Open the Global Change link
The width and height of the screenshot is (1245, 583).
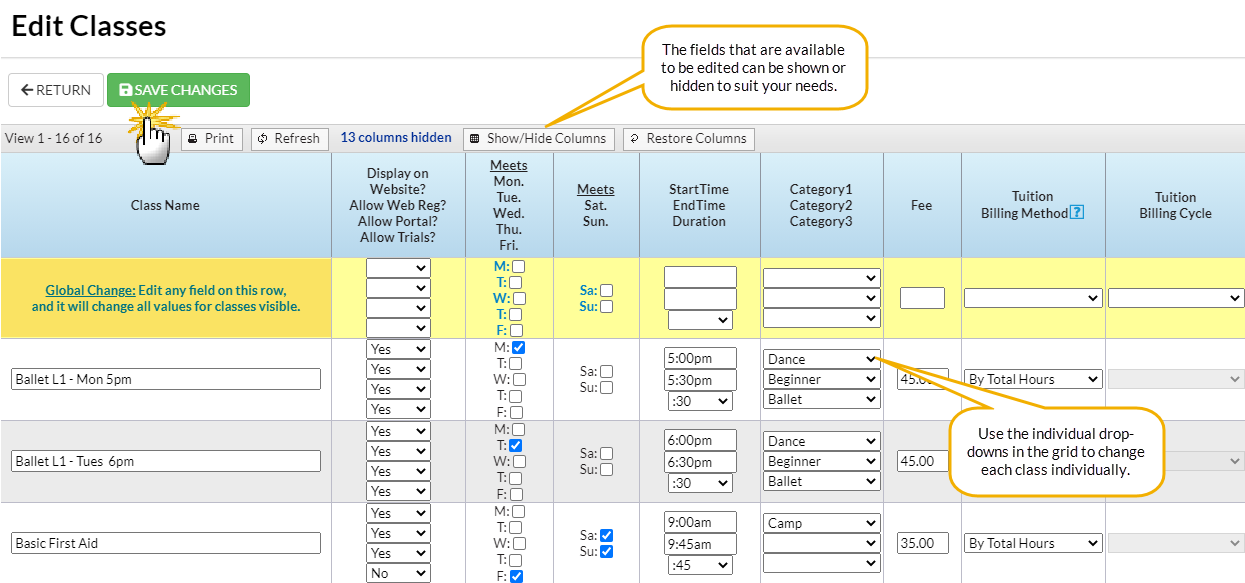click(90, 289)
